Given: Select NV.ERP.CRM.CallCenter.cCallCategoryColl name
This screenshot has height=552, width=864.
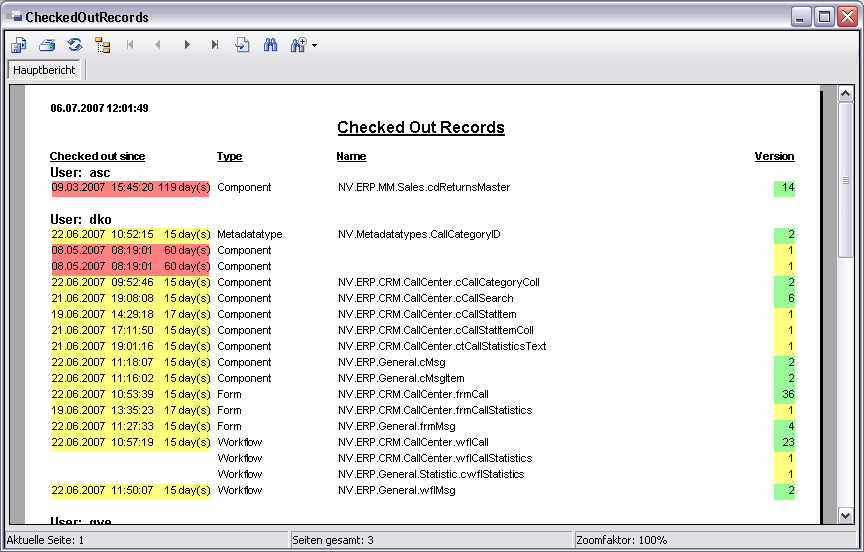Looking at the screenshot, I should click(x=439, y=282).
